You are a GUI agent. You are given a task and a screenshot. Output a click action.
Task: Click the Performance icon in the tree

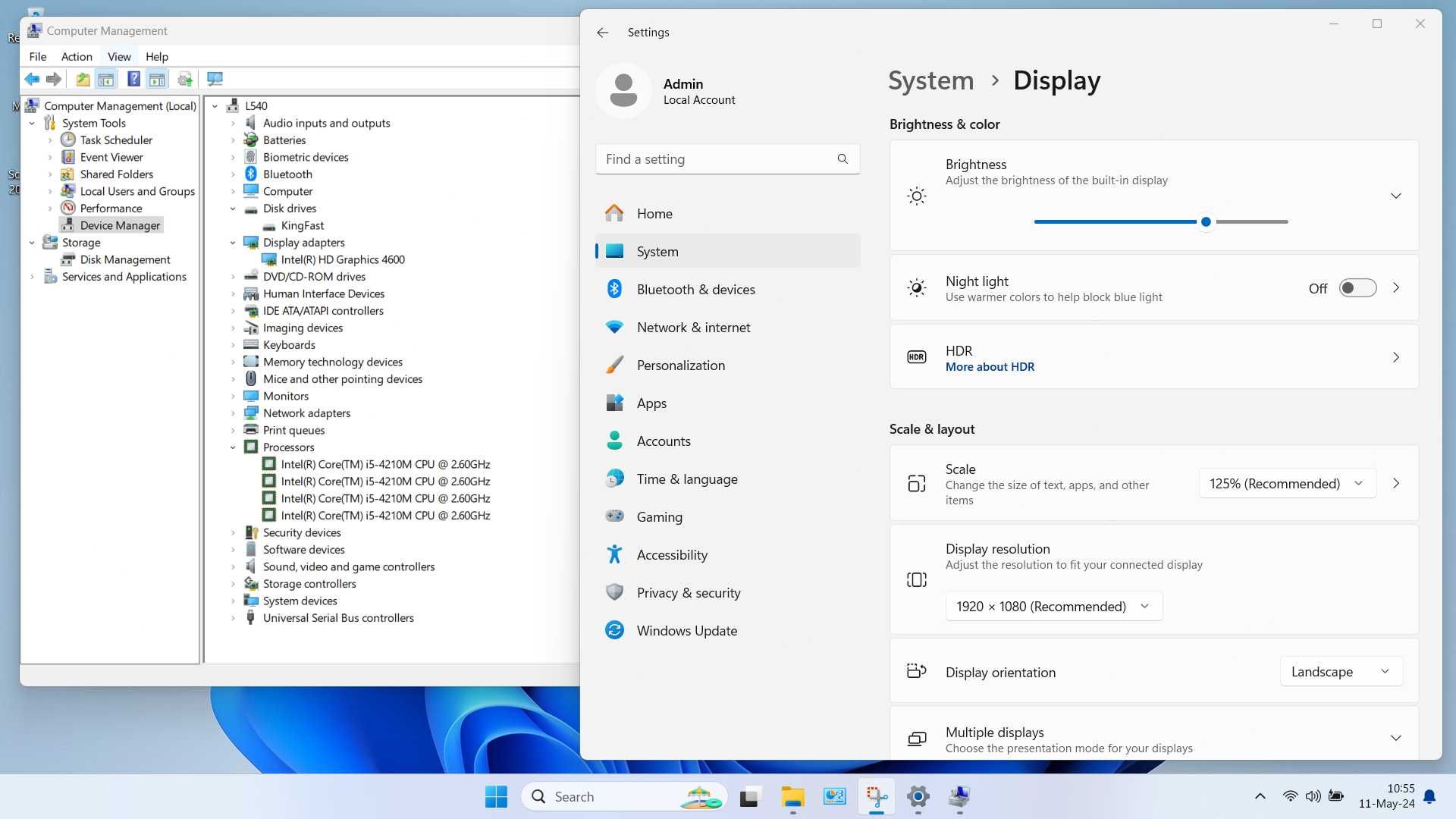pyautogui.click(x=68, y=208)
